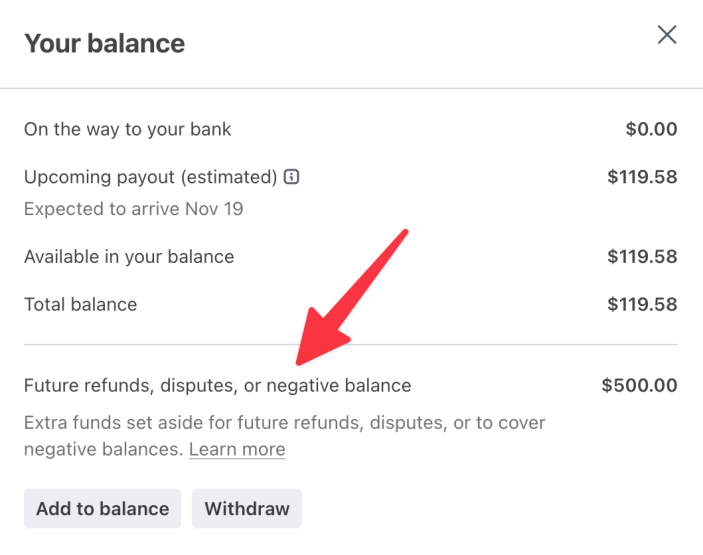
Task: Click the Upcoming payout (estimated) label
Action: (x=150, y=177)
